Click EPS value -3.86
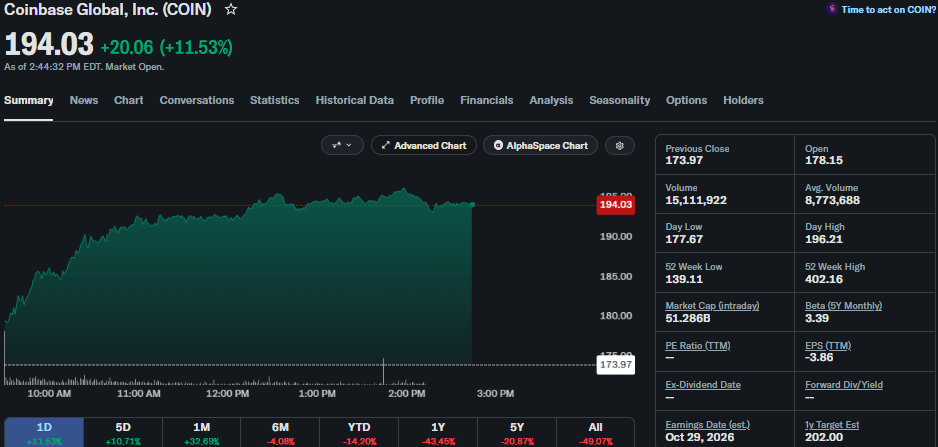Viewport: 938px width, 447px height. click(819, 358)
